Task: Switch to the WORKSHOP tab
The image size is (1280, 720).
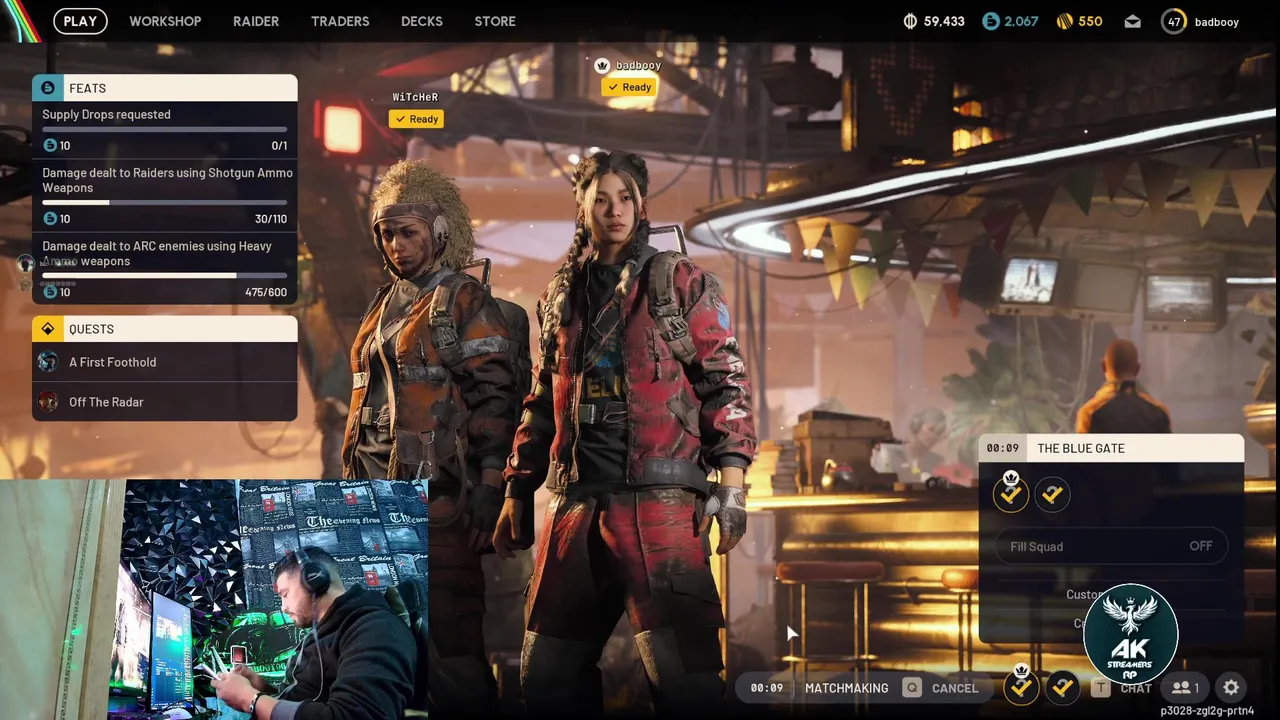Action: (165, 21)
